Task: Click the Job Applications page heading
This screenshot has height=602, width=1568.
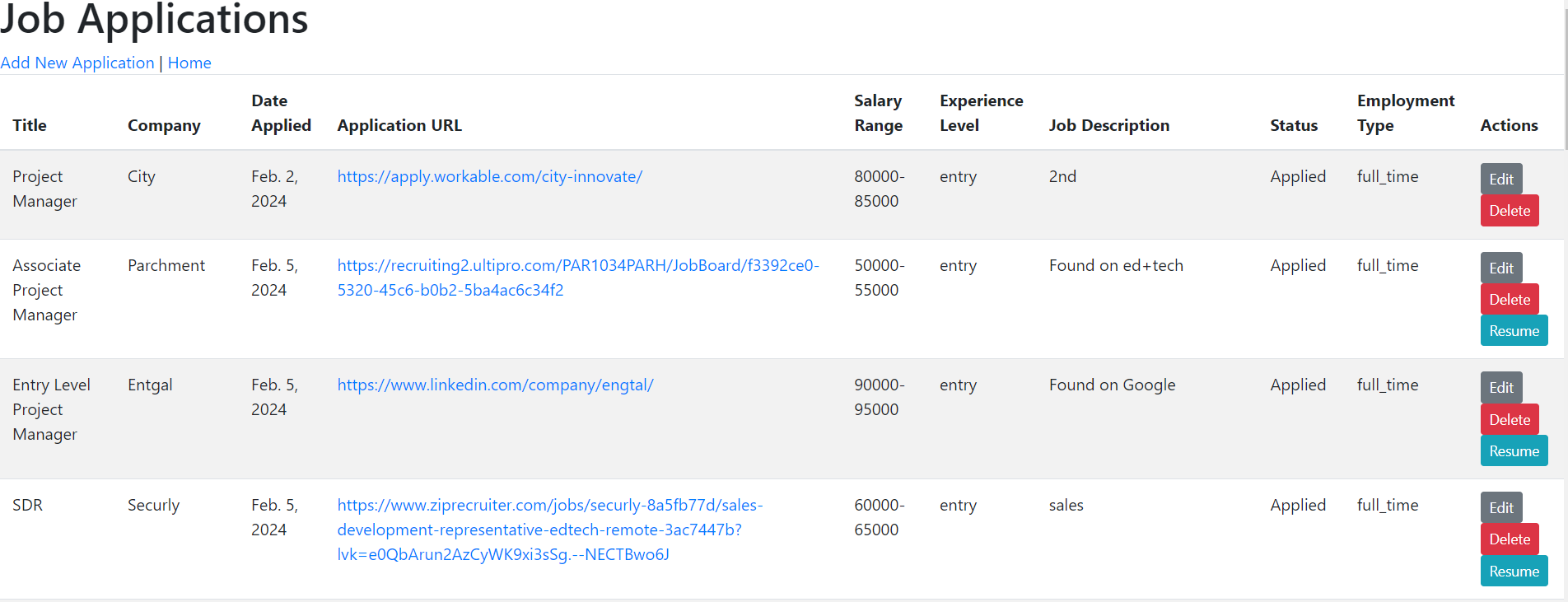Action: (x=154, y=19)
